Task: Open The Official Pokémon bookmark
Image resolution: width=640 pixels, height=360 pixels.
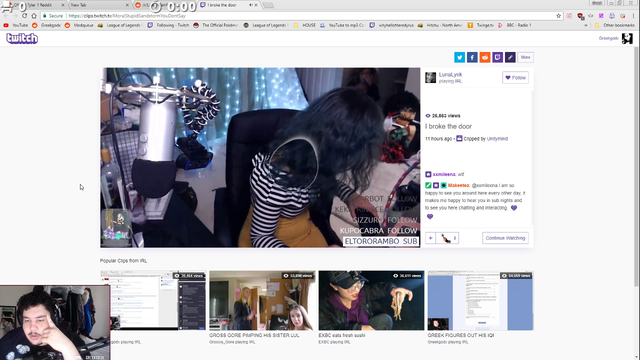Action: click(216, 25)
